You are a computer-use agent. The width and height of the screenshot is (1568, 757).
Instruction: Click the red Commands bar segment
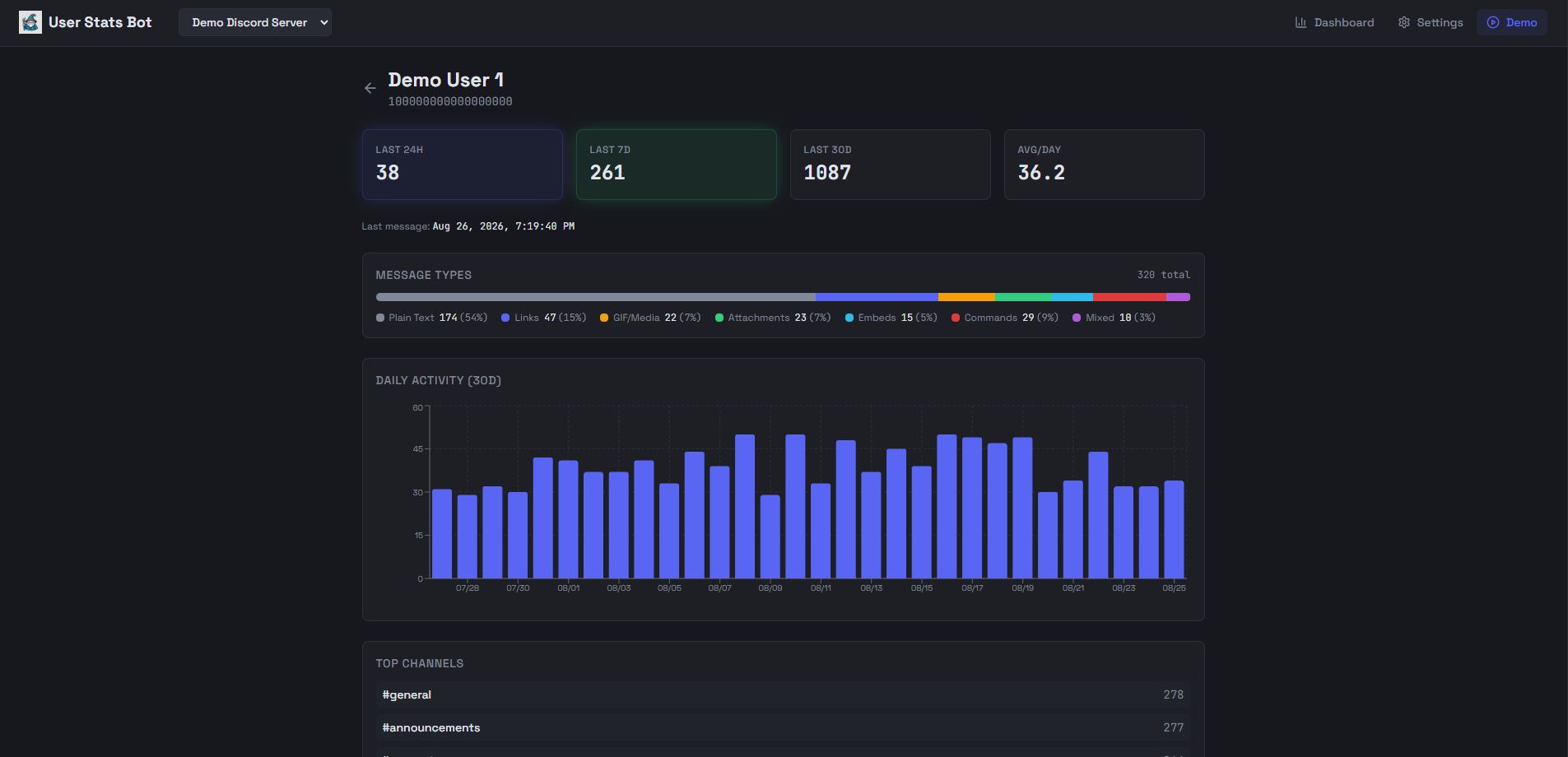[x=1129, y=297]
